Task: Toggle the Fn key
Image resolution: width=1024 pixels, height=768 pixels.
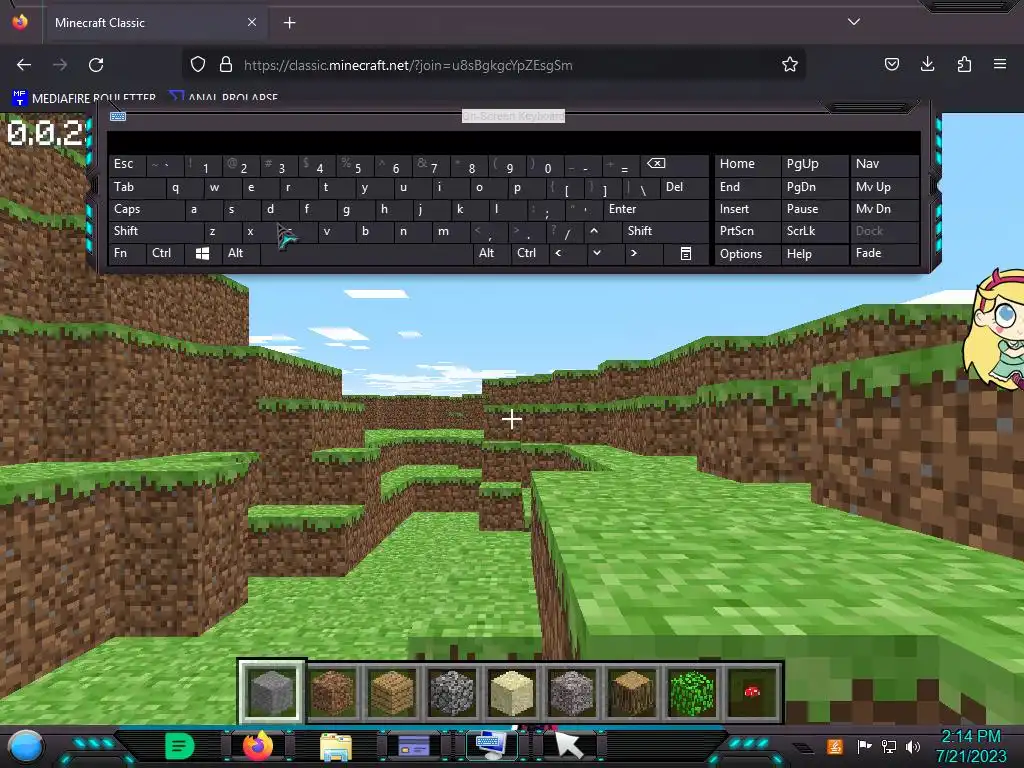Action: (127, 253)
